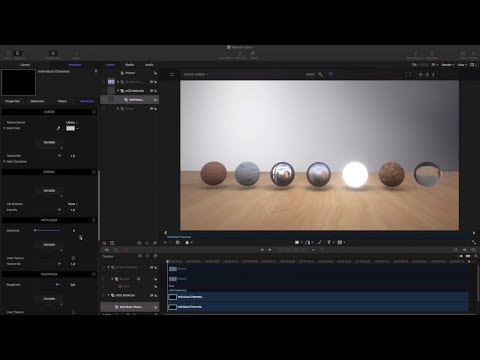Open the View dropdown menu
Viewport: 480px width, 360px height.
[x=462, y=65]
